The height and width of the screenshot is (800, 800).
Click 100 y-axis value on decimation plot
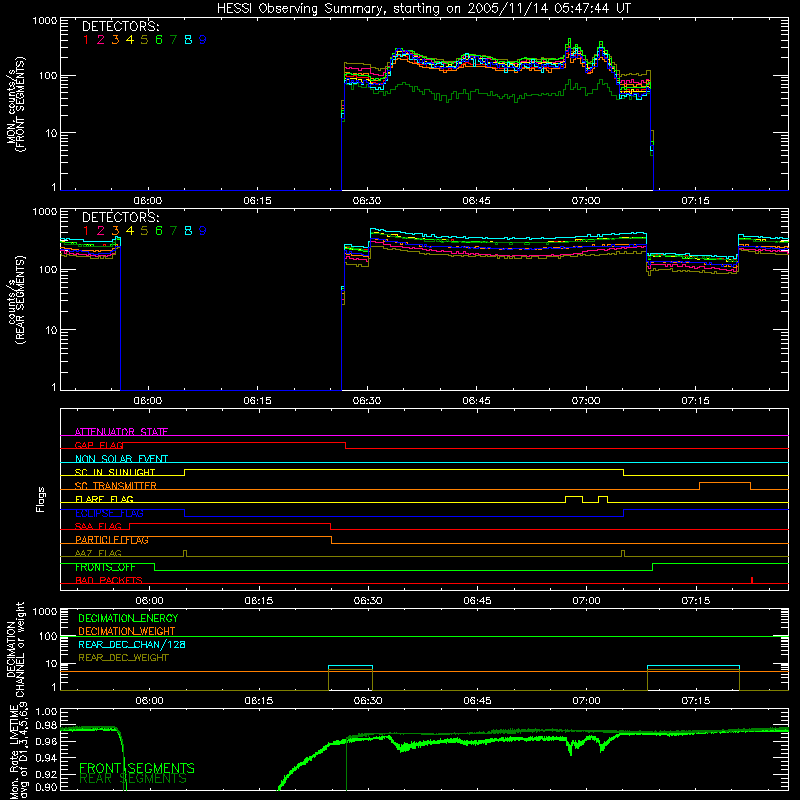pos(48,636)
